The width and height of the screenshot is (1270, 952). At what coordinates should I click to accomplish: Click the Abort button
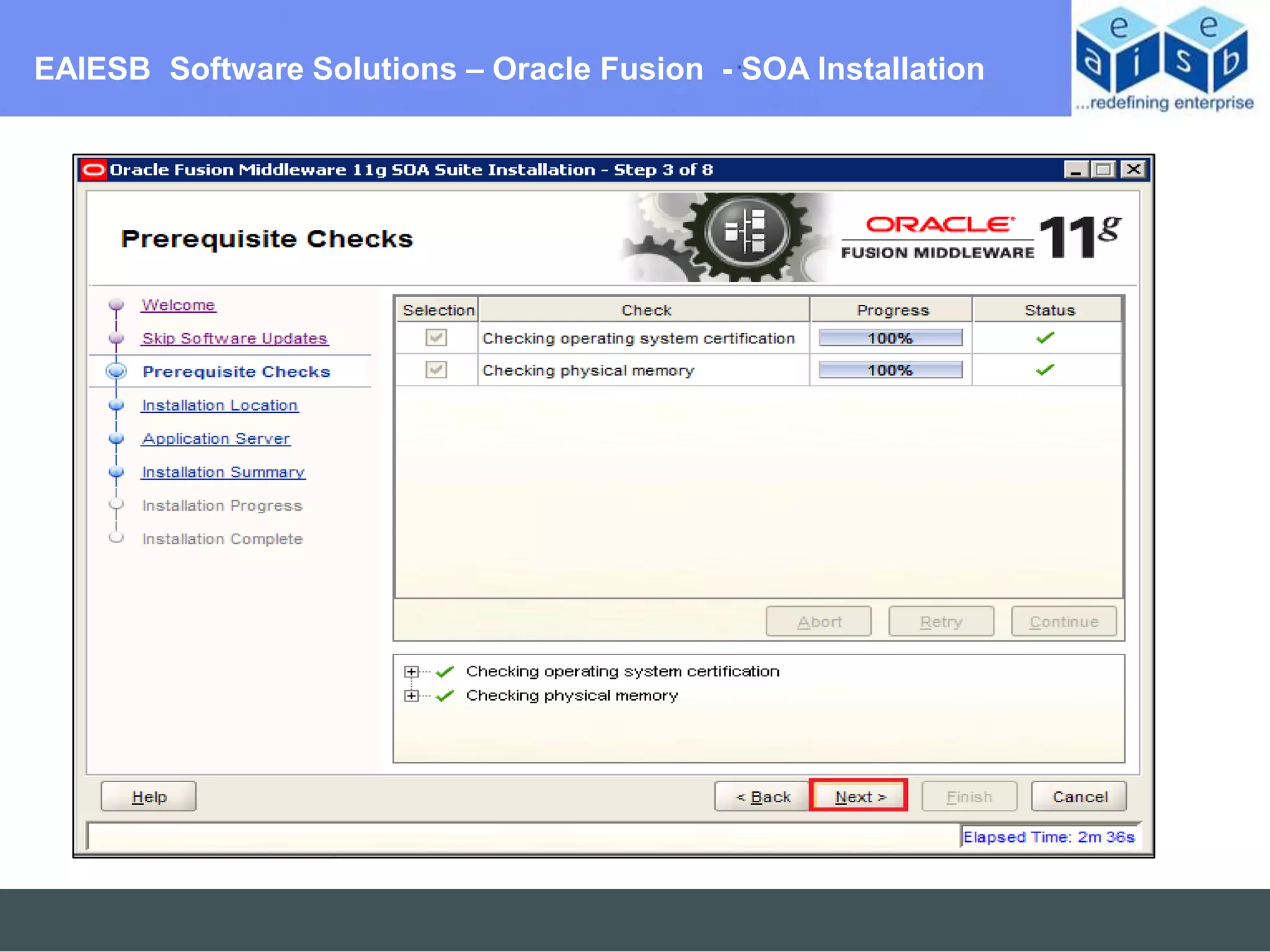(x=819, y=622)
